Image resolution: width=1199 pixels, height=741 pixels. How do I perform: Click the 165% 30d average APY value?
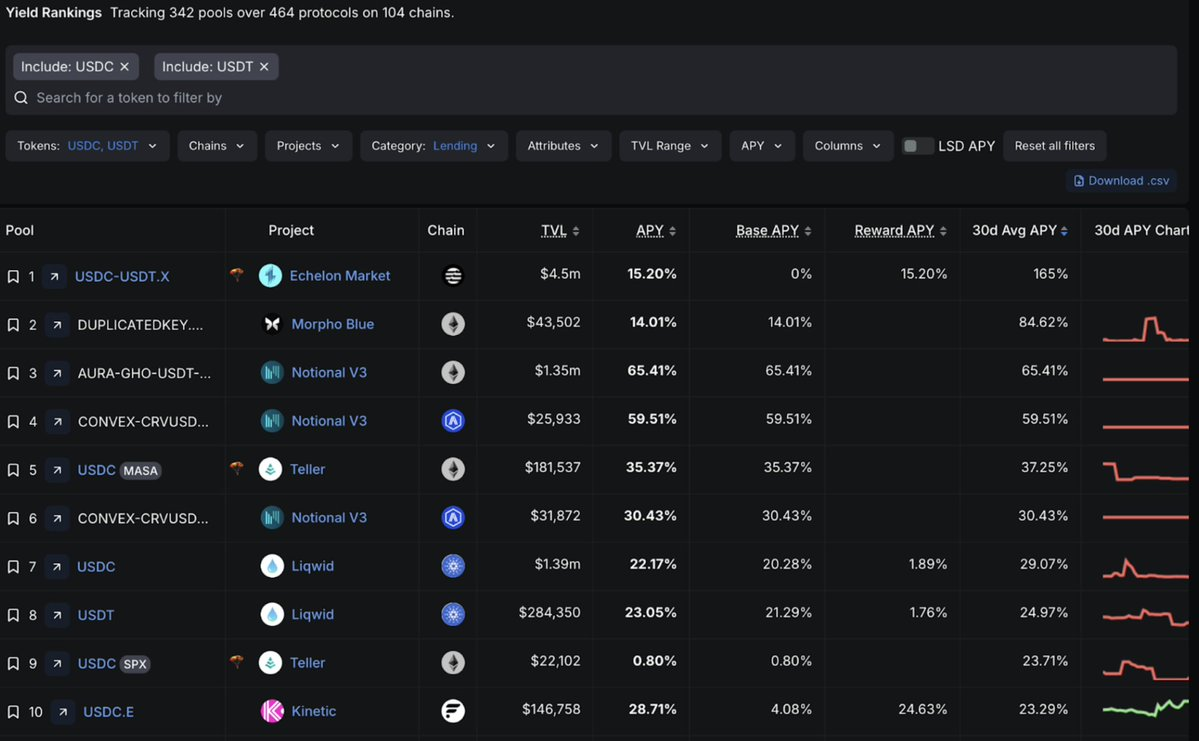pos(1051,274)
